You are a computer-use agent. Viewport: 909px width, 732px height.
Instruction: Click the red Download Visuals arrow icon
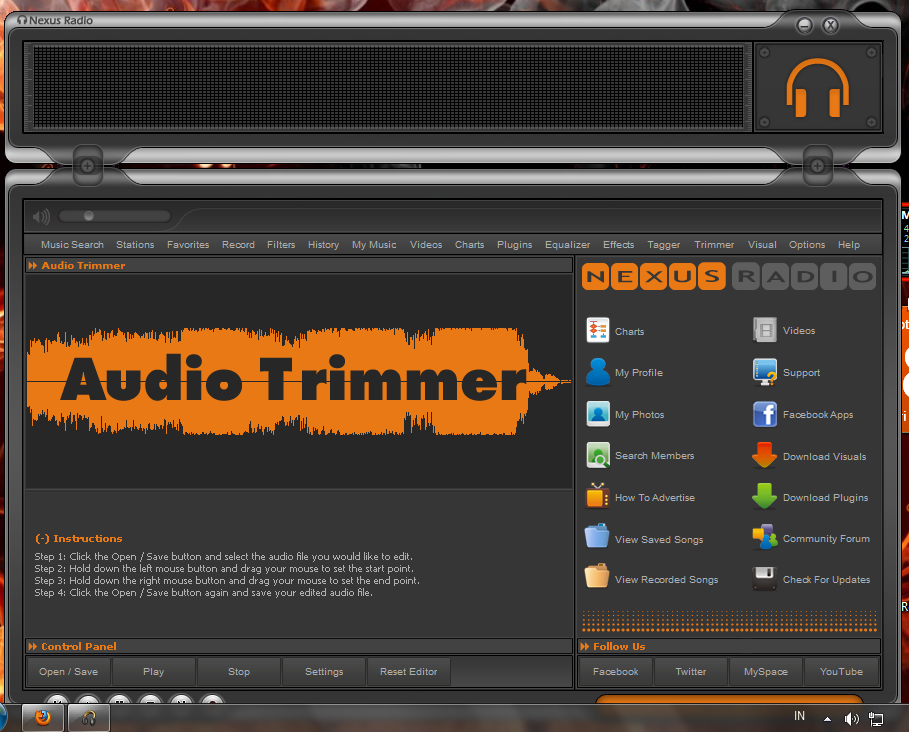click(x=765, y=455)
